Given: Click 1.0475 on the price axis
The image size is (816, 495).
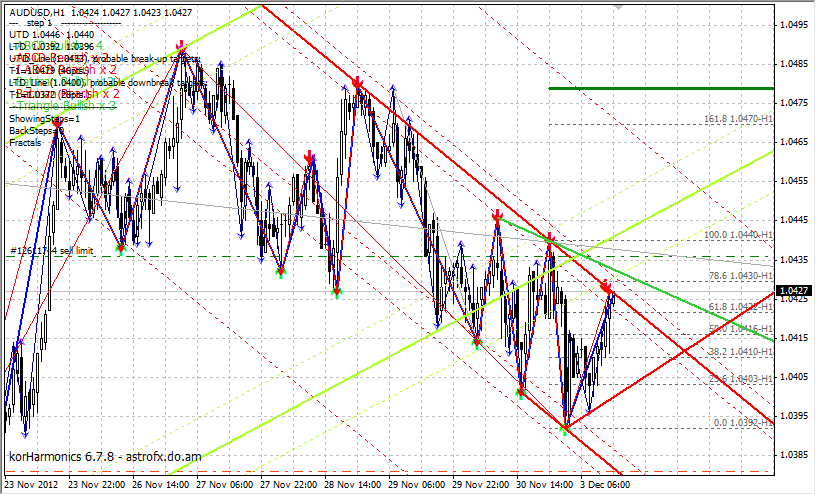Looking at the screenshot, I should 795,103.
